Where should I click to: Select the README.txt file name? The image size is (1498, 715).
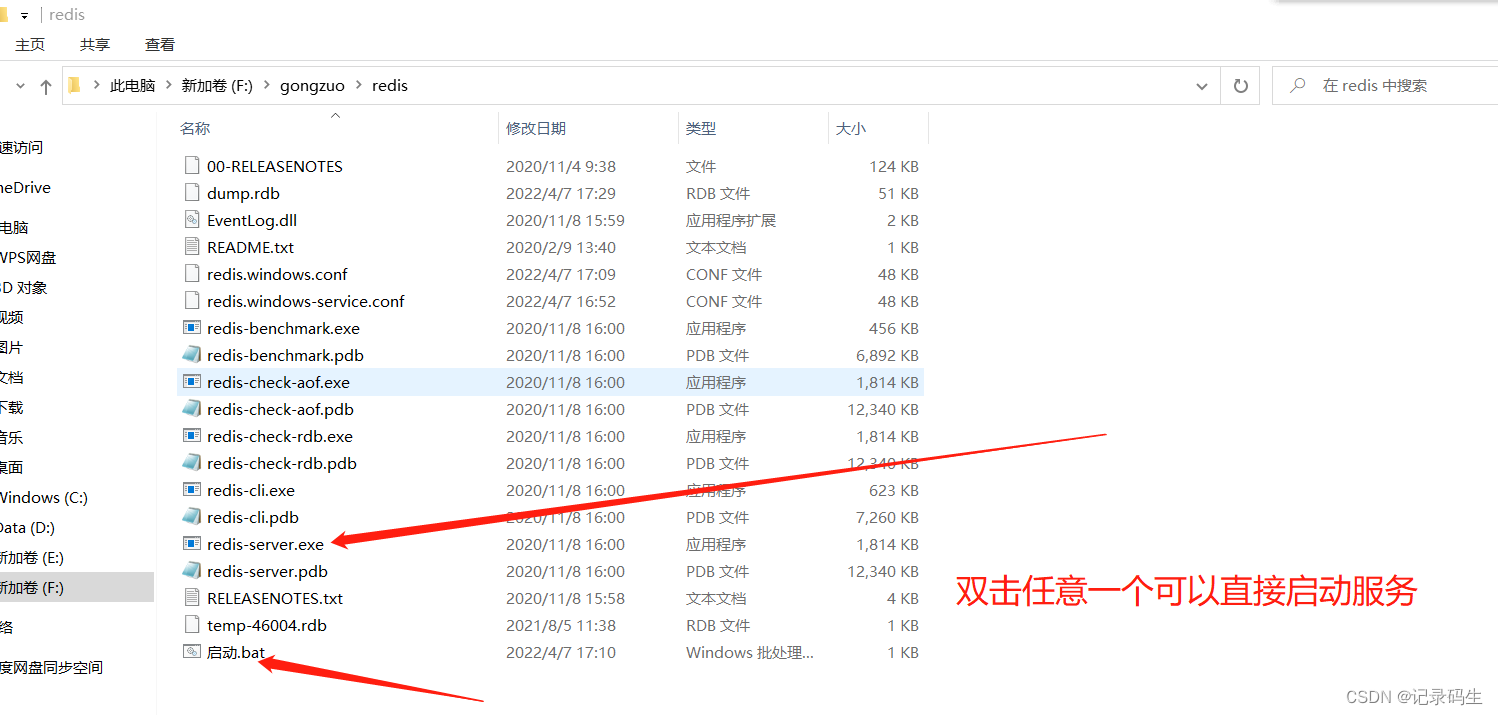(250, 247)
